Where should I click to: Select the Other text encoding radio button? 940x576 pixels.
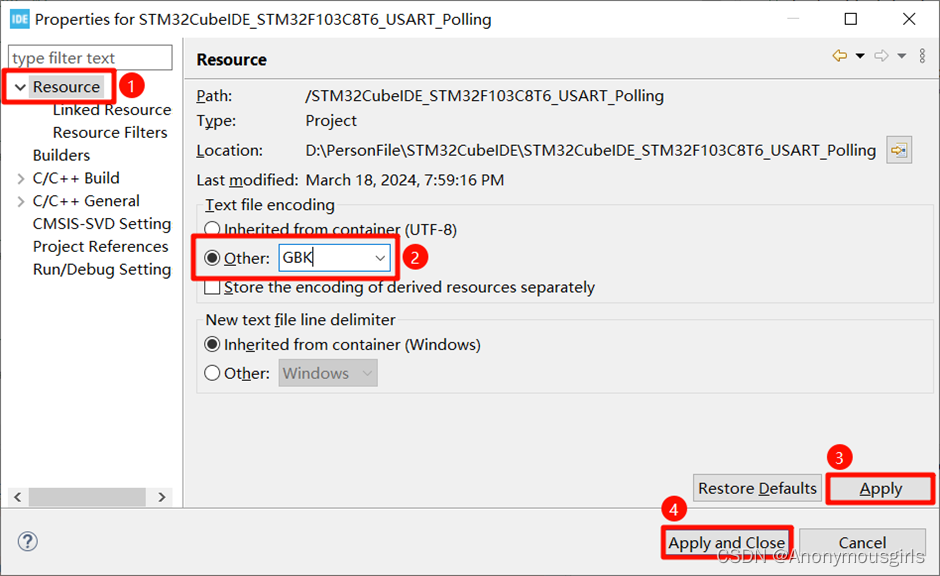point(212,258)
